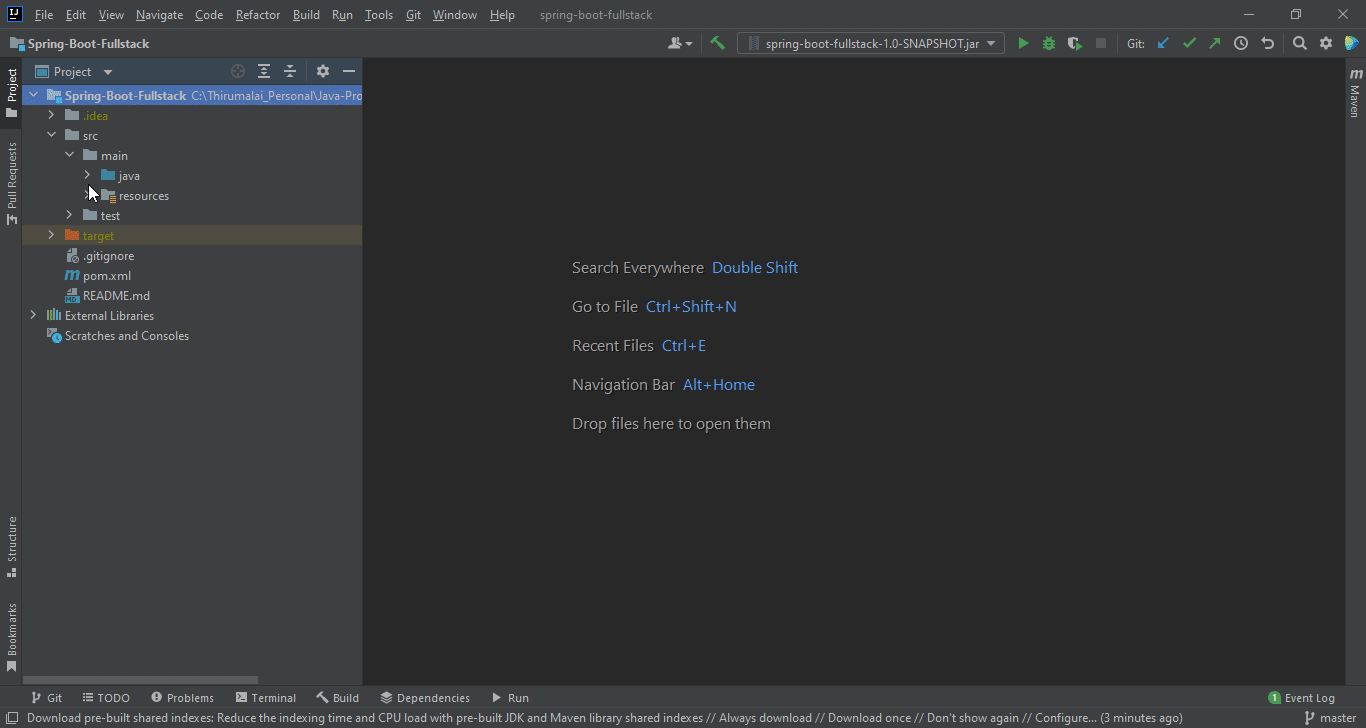Viewport: 1366px width, 728px height.
Task: Start debugging with the bug icon
Action: tap(1049, 43)
